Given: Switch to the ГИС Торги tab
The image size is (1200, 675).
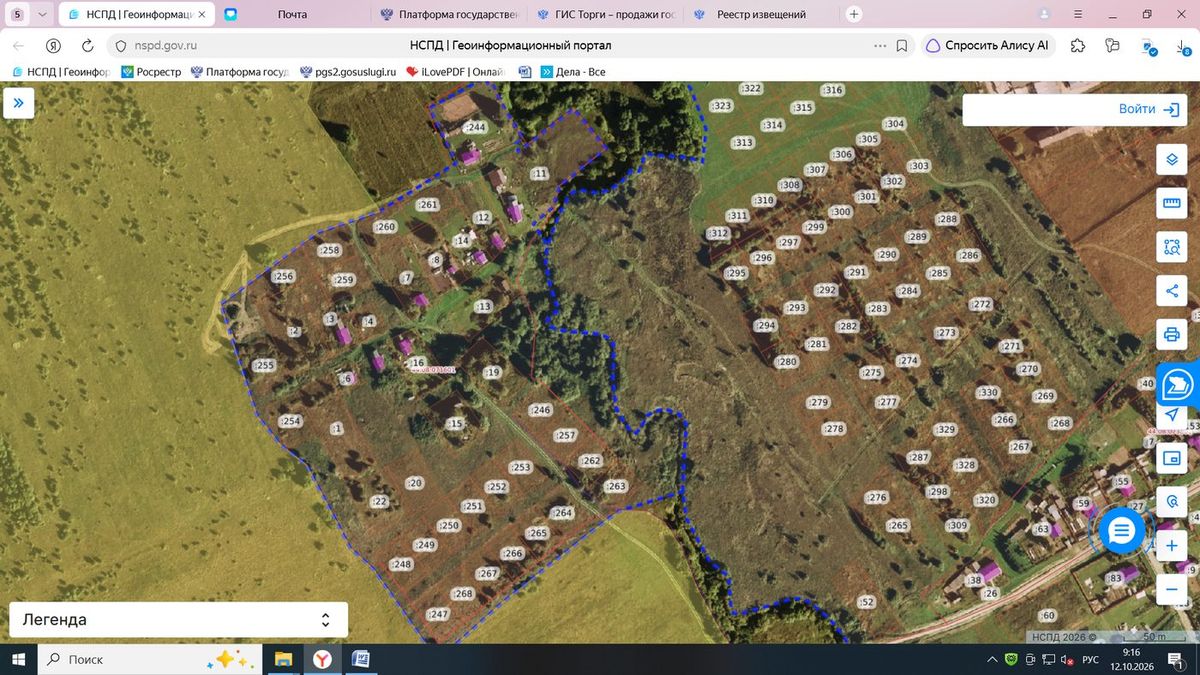Looking at the screenshot, I should click(x=606, y=14).
